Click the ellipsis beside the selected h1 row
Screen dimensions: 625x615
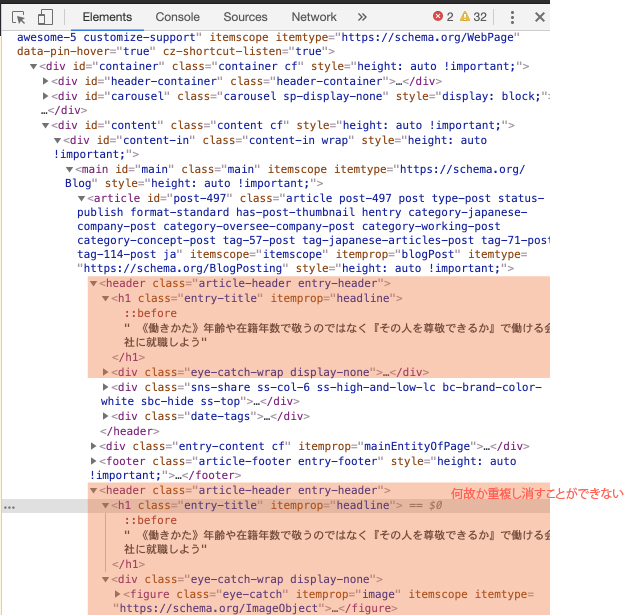tap(9, 507)
